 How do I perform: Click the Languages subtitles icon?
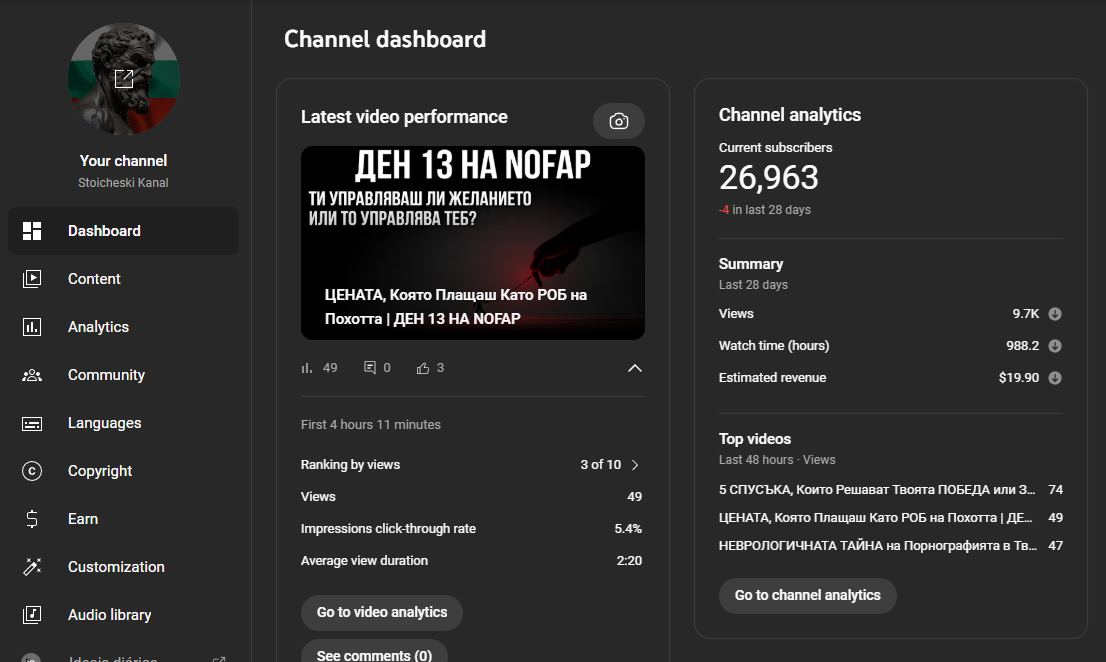(x=32, y=423)
